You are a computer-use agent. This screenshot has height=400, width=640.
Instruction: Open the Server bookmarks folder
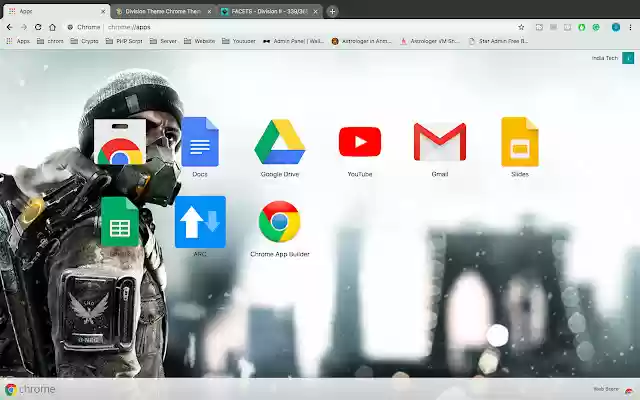point(163,41)
